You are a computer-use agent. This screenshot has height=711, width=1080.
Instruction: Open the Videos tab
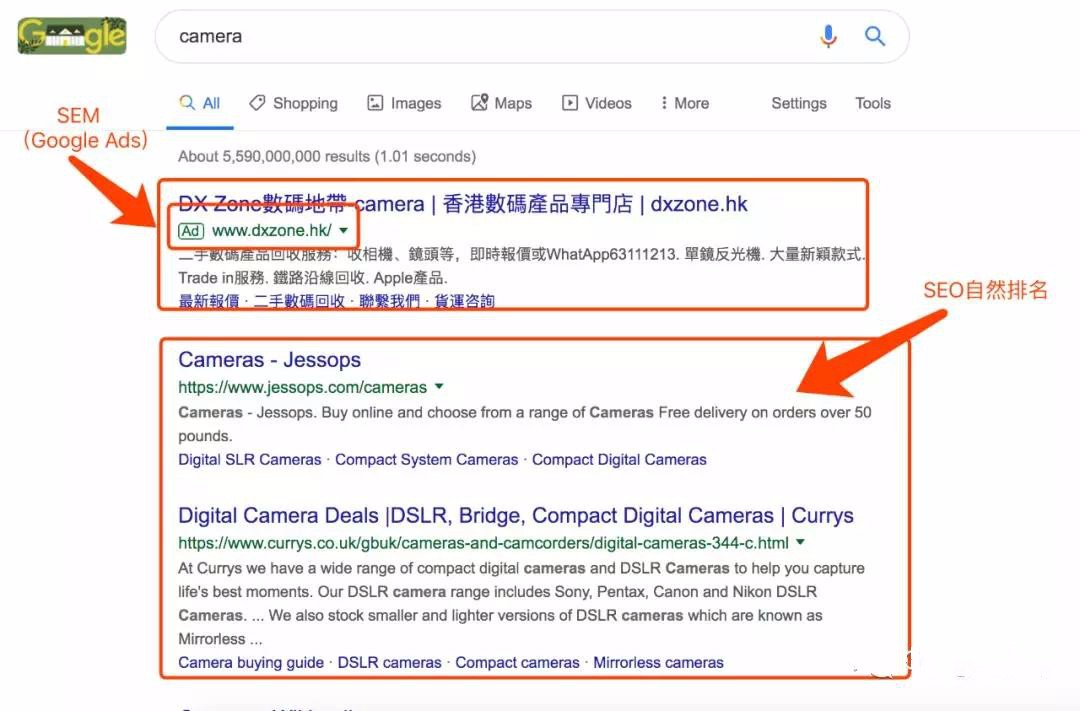597,103
